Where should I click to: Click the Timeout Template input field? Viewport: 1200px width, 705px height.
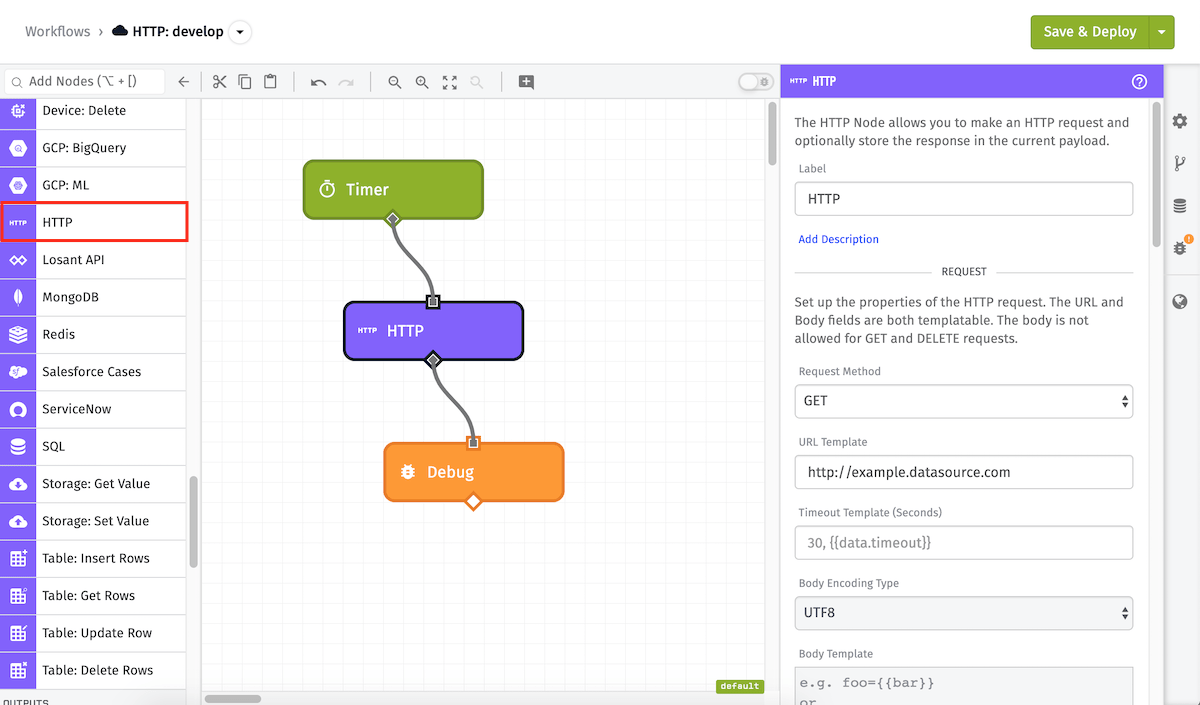pos(964,543)
